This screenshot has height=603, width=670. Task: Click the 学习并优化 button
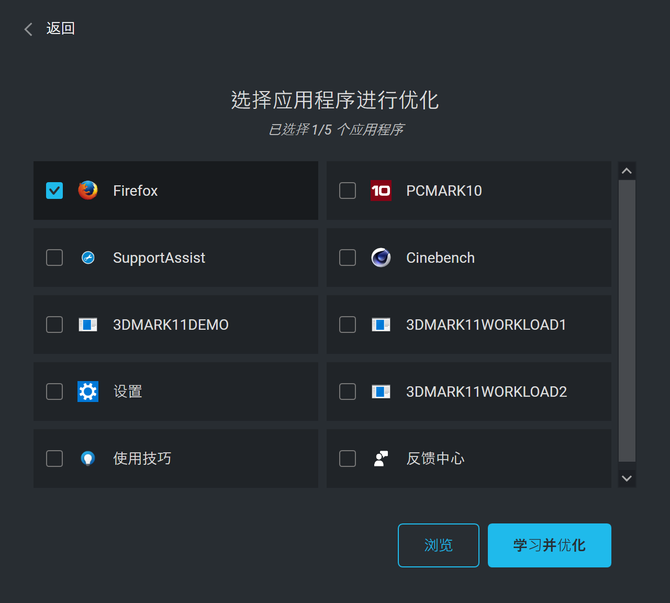[x=549, y=545]
